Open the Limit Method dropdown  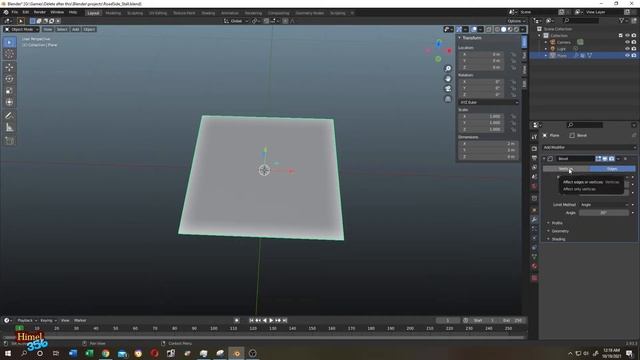tap(604, 204)
